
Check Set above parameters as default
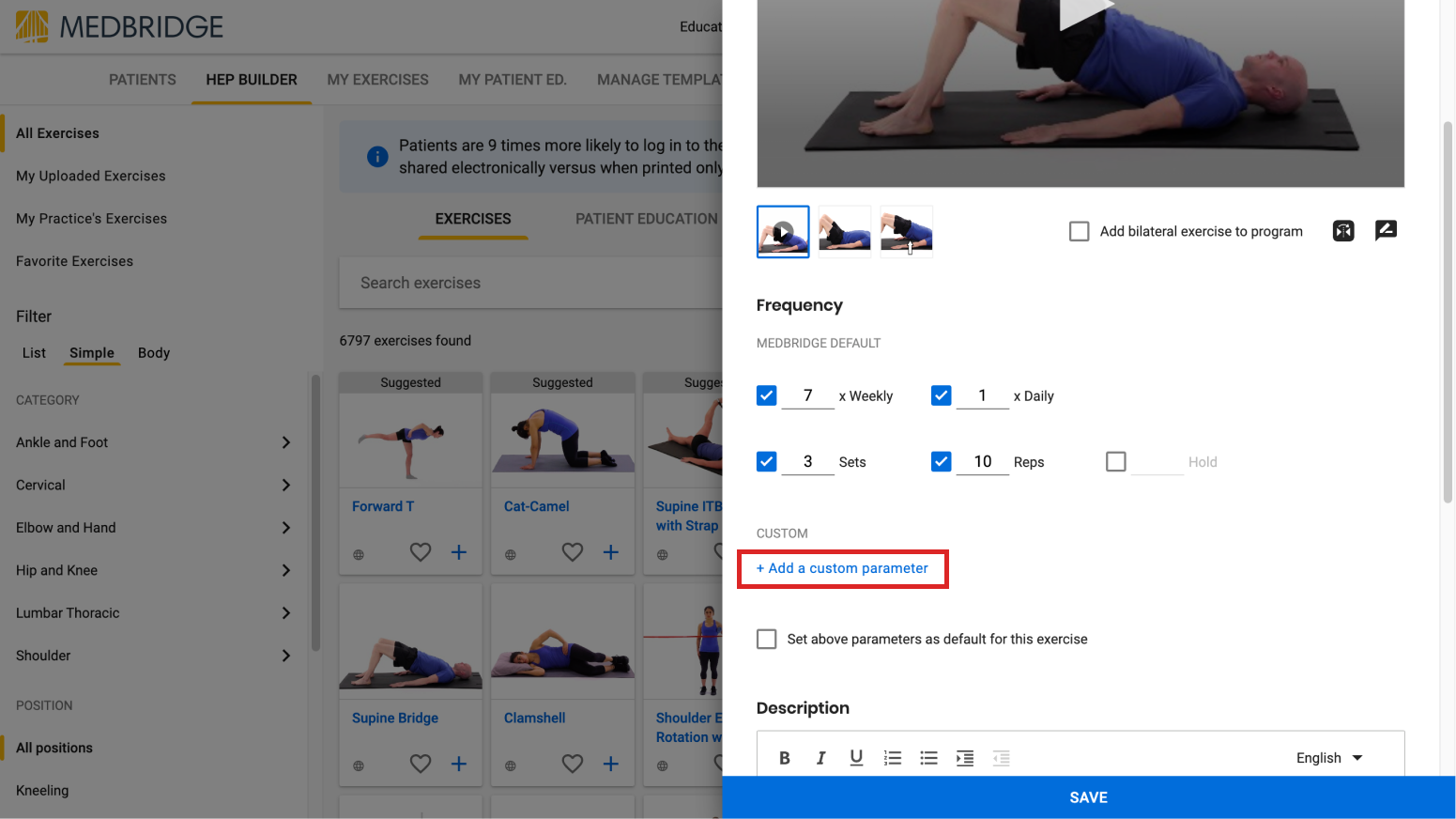pos(767,639)
